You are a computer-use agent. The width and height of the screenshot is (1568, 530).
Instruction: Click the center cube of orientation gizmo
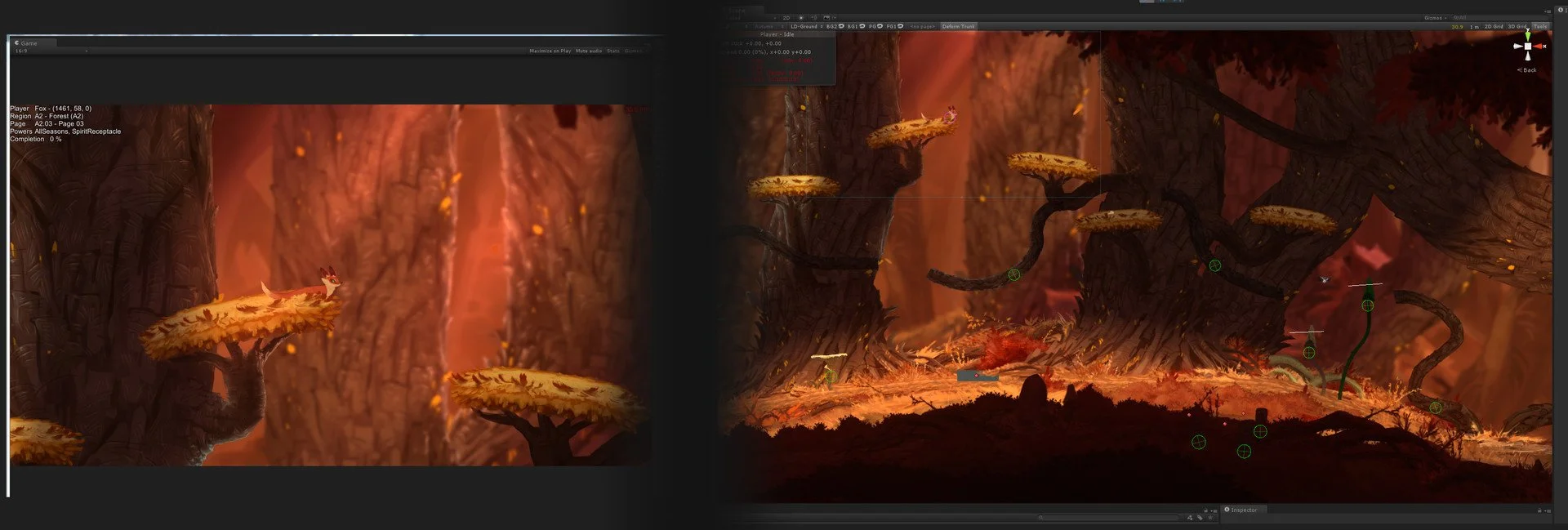coord(1527,47)
